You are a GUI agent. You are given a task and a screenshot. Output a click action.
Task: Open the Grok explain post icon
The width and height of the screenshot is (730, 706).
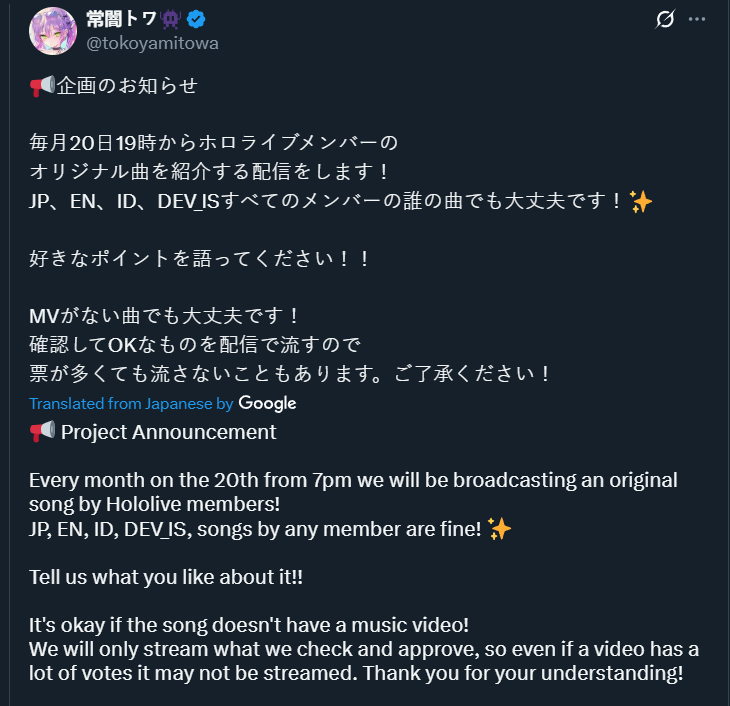[x=665, y=19]
